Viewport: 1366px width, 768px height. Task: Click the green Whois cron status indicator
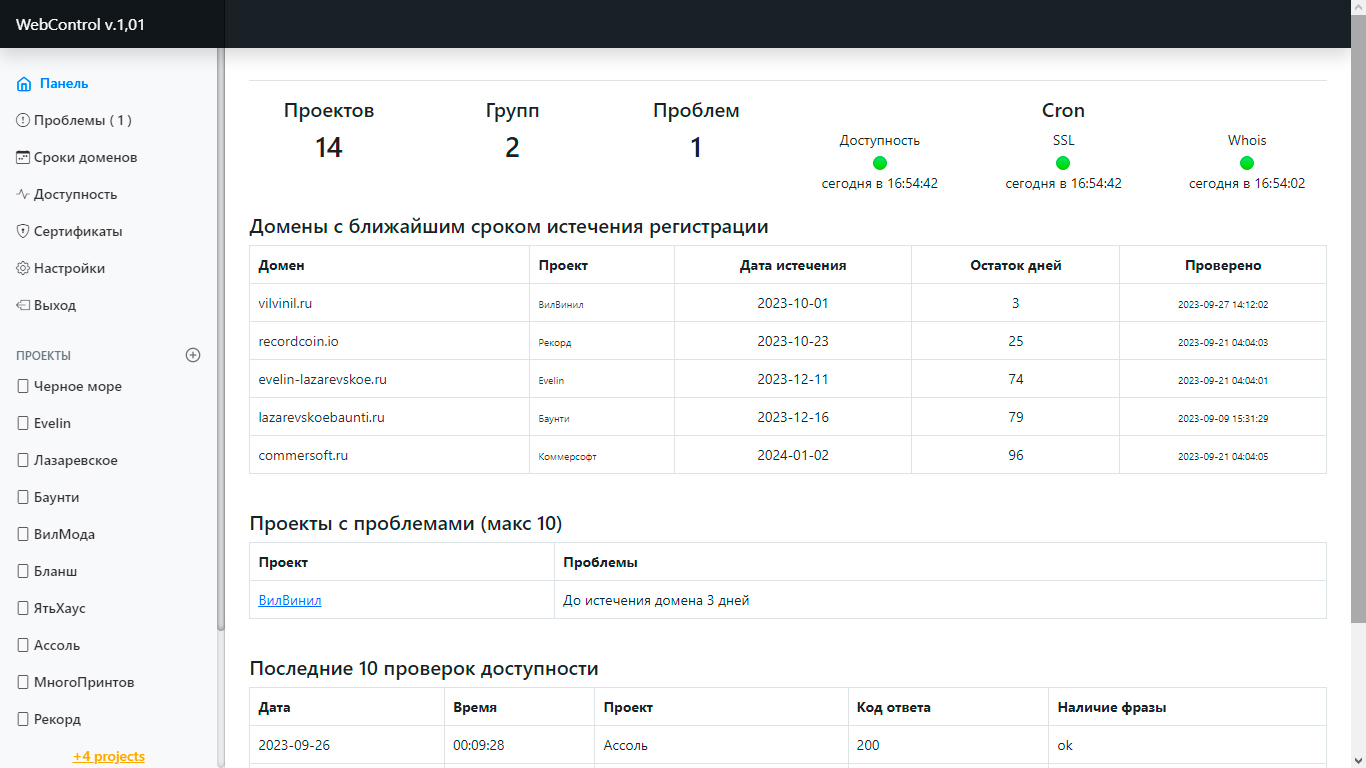point(1247,163)
